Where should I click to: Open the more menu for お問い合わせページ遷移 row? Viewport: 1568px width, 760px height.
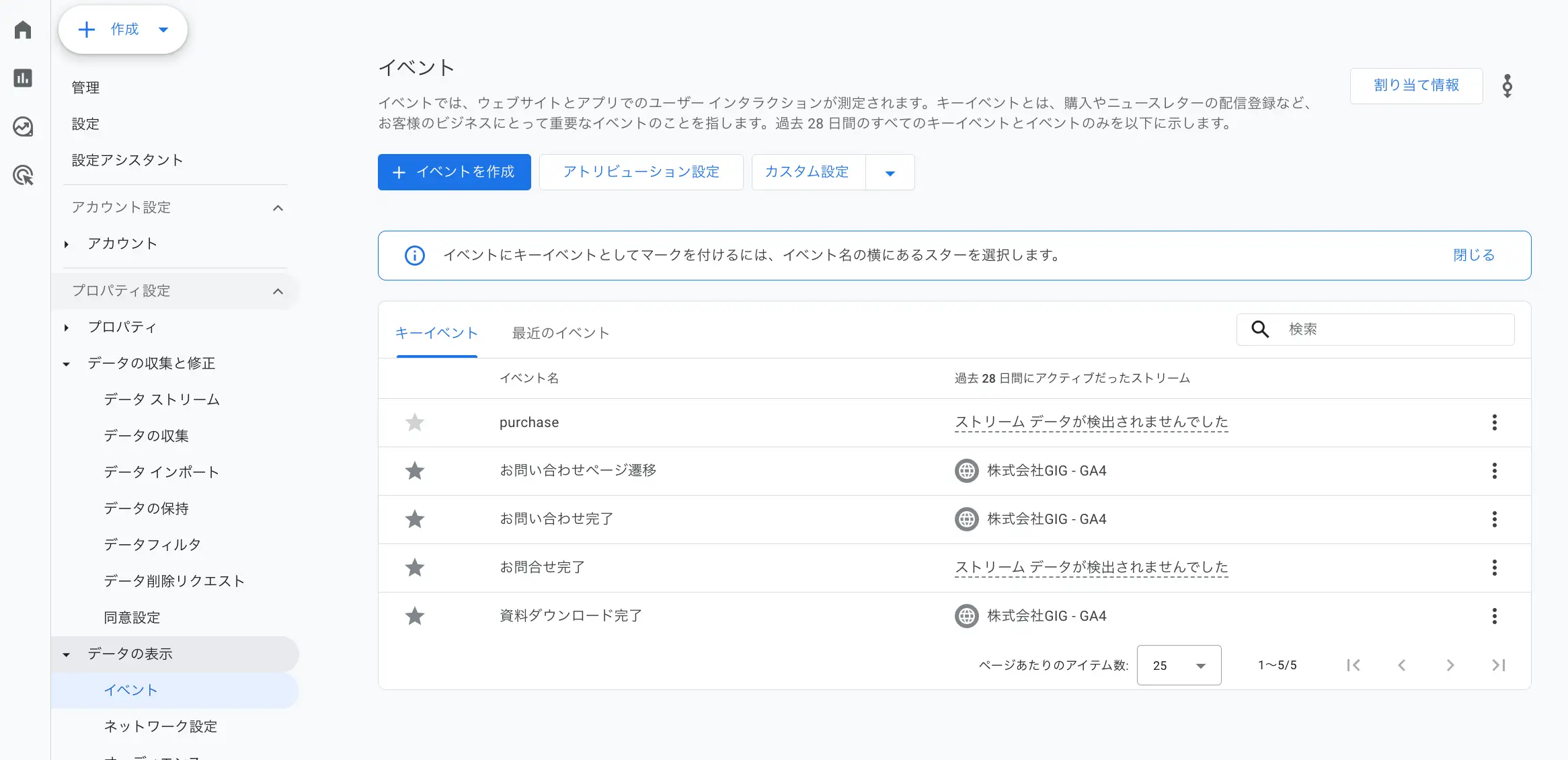(1495, 471)
